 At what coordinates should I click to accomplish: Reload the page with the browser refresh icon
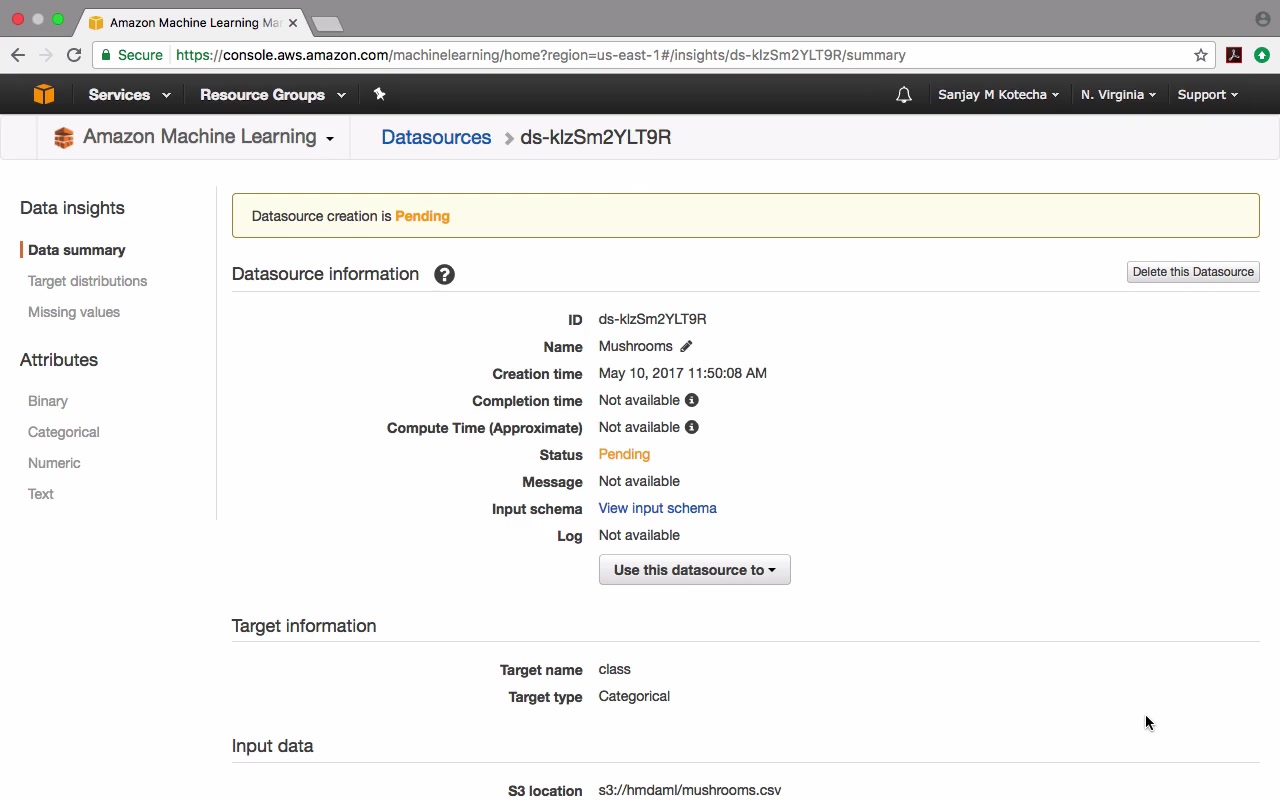[x=74, y=55]
